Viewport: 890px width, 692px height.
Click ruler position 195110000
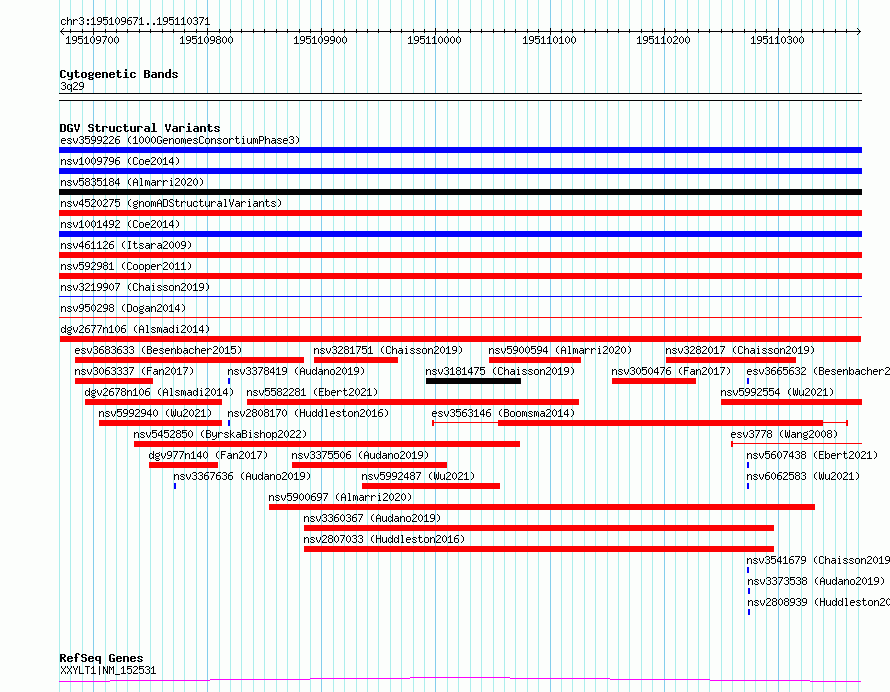point(434,40)
